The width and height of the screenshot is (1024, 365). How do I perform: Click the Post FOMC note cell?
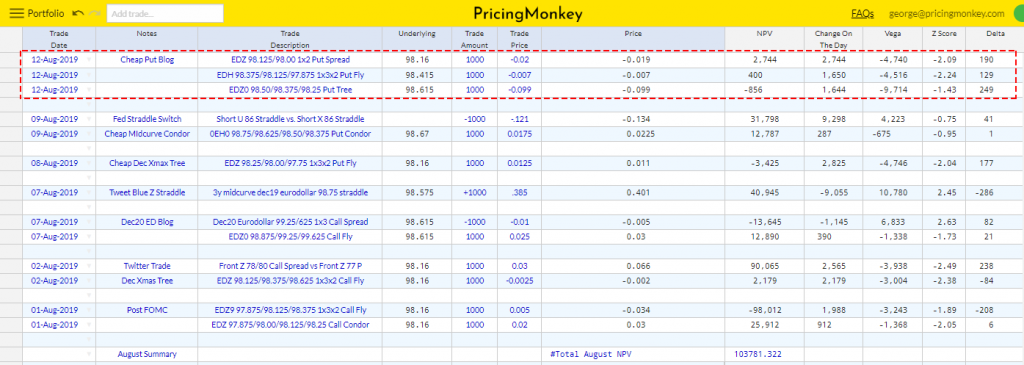coord(146,310)
